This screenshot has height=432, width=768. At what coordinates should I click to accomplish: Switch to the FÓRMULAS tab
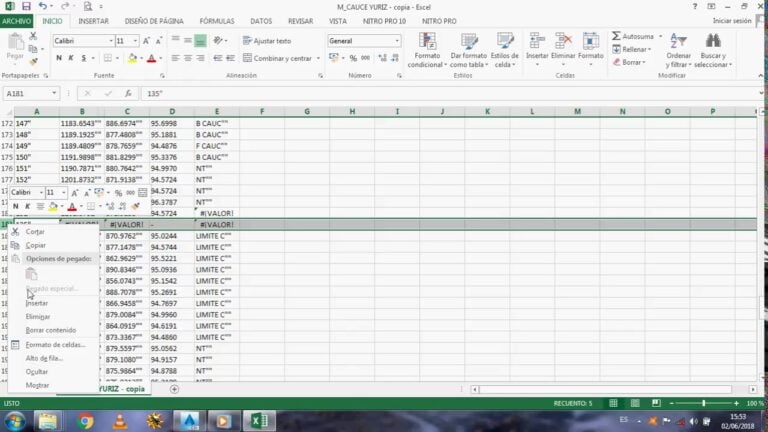(216, 21)
